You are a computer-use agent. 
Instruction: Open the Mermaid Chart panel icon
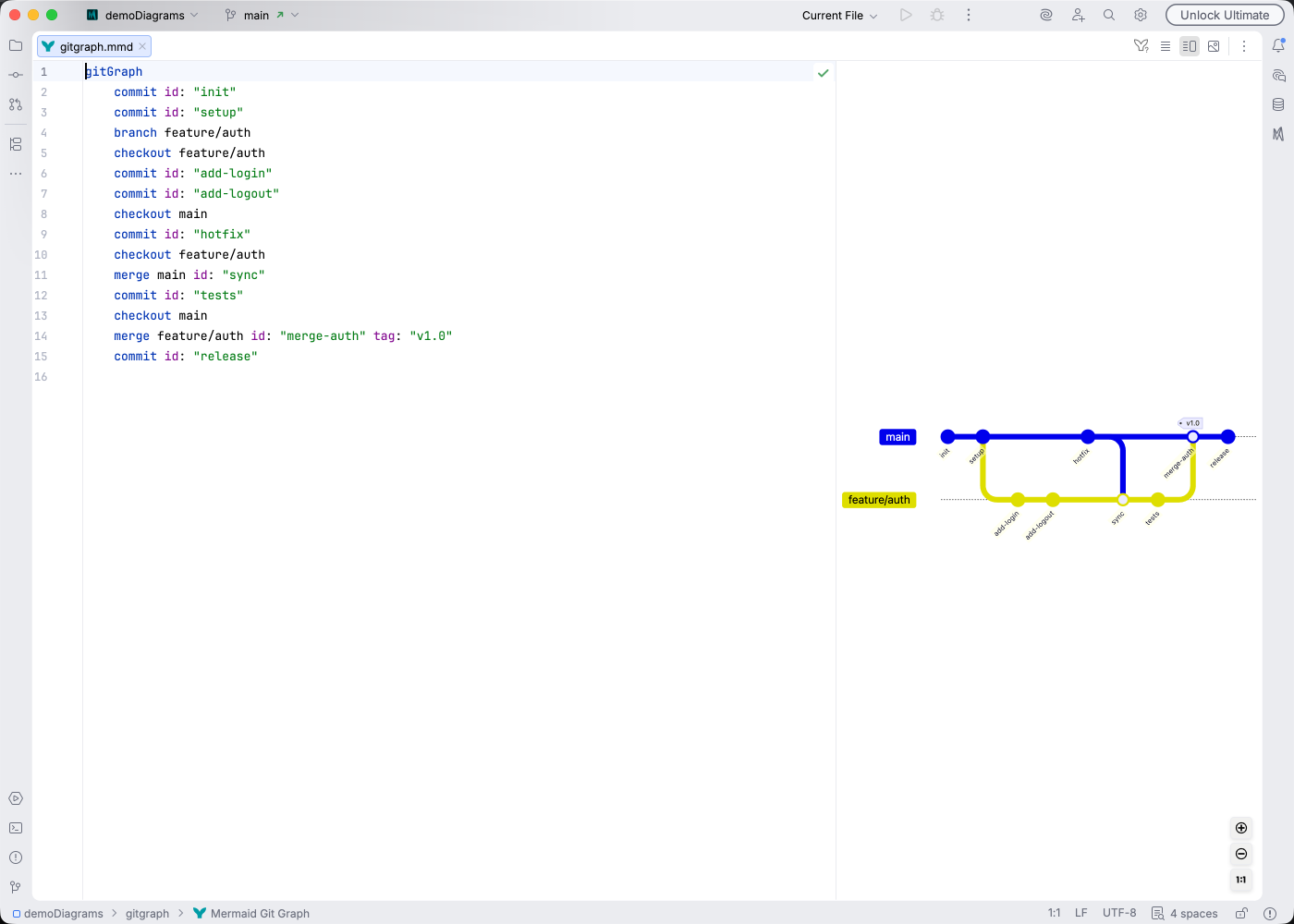click(x=1280, y=134)
